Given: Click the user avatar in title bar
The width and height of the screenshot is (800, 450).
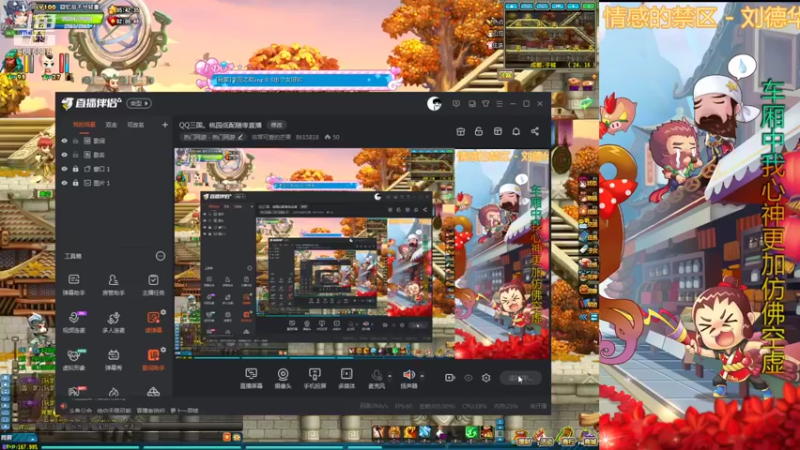Looking at the screenshot, I should point(434,104).
